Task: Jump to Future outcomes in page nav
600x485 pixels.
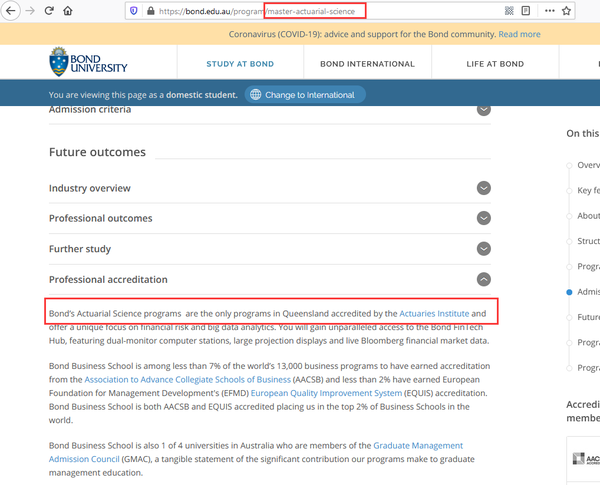Action: (x=588, y=317)
